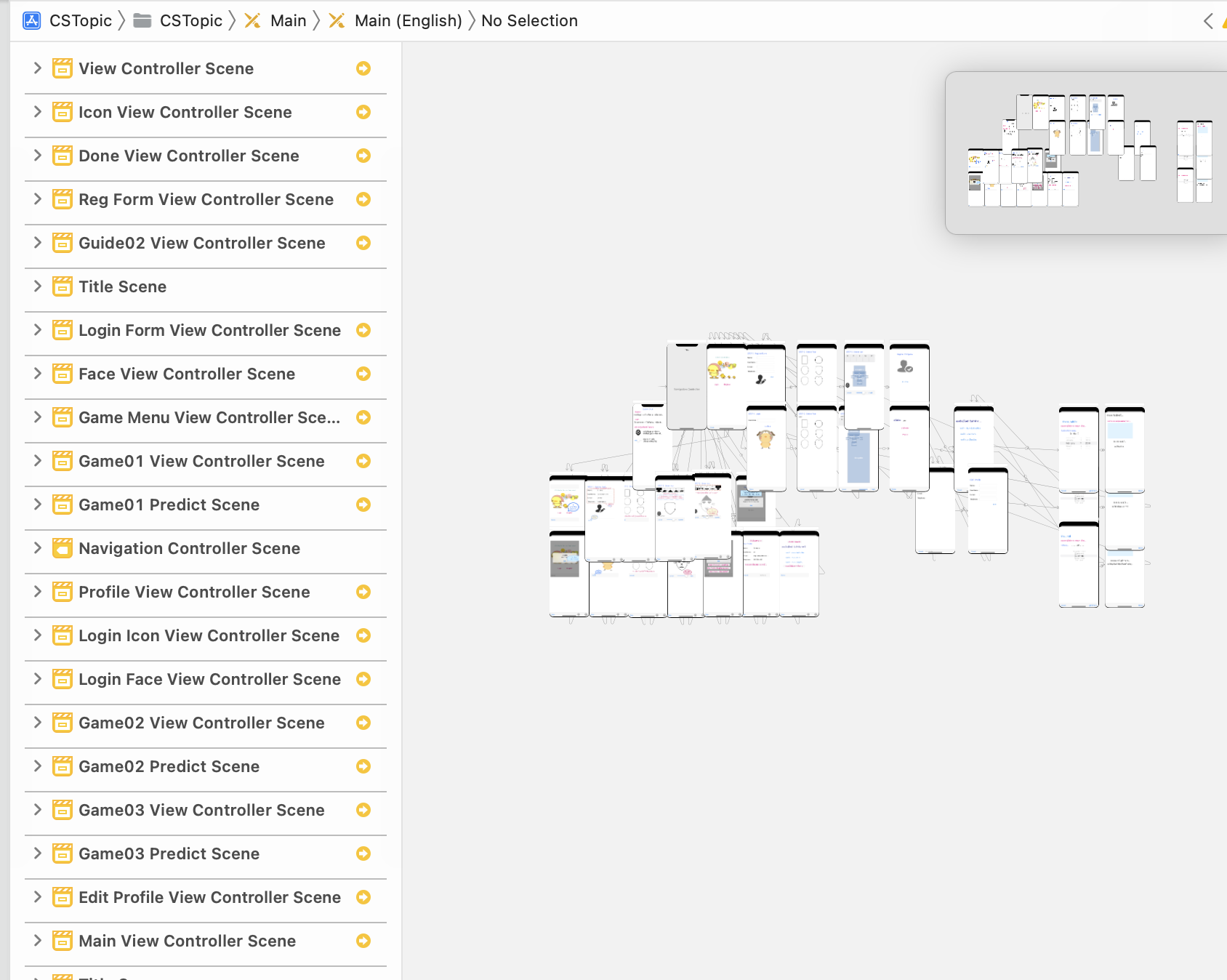Select Game02 View Controller Scene
1227x980 pixels.
201,723
